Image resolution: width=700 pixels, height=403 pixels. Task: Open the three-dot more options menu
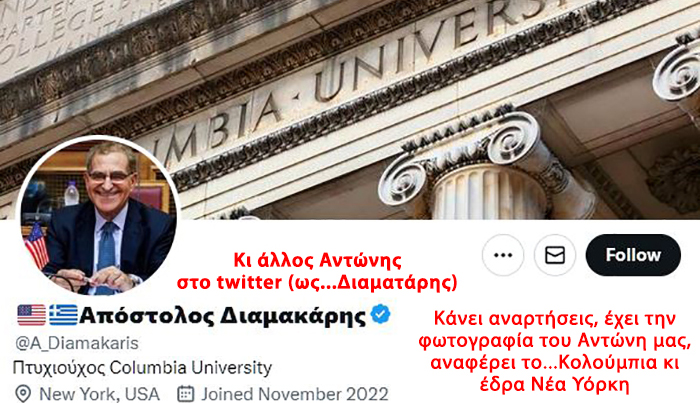coord(503,255)
